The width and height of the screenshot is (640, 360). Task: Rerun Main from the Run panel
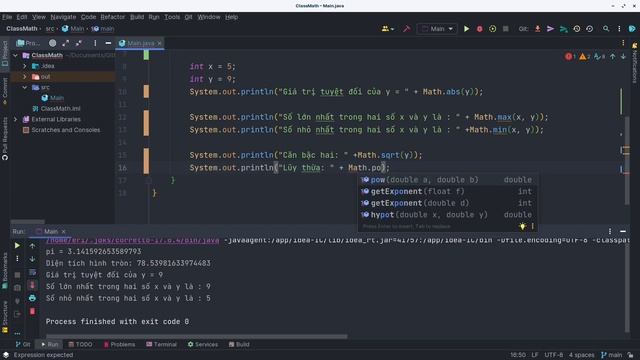pos(17,245)
